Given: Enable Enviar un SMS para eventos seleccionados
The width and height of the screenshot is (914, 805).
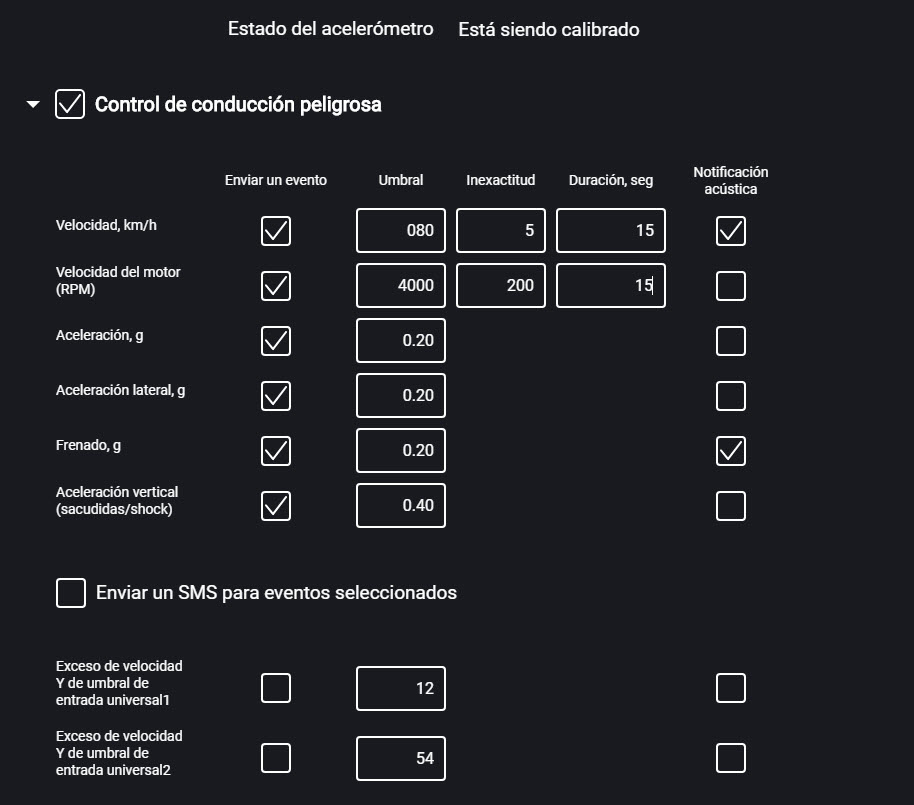Looking at the screenshot, I should coord(70,592).
